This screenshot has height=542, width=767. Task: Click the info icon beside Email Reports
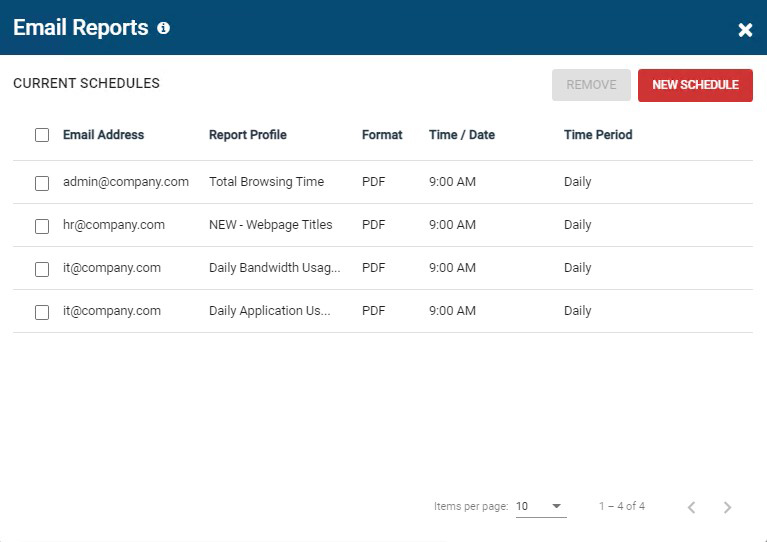pyautogui.click(x=163, y=28)
